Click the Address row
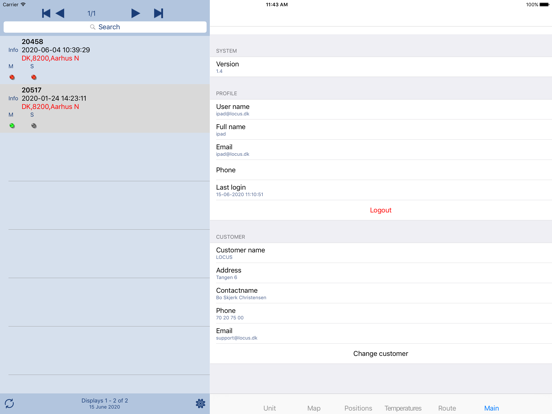 click(x=381, y=273)
